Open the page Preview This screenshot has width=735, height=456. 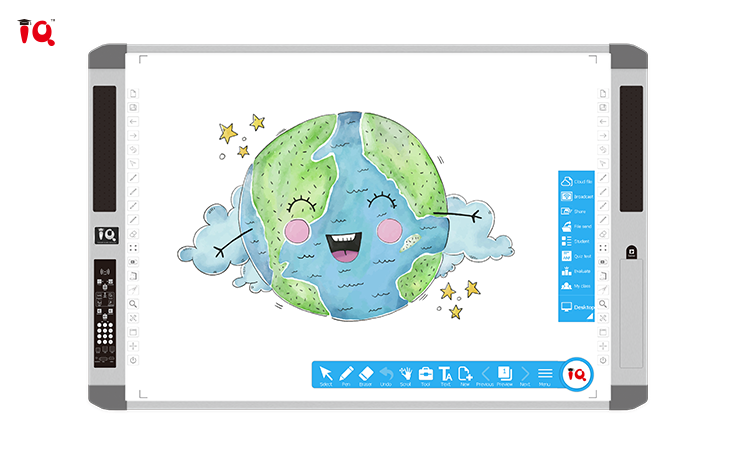pos(505,374)
